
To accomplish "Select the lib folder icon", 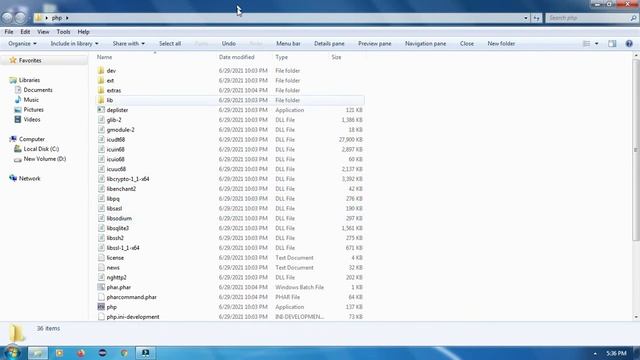I will 101,100.
